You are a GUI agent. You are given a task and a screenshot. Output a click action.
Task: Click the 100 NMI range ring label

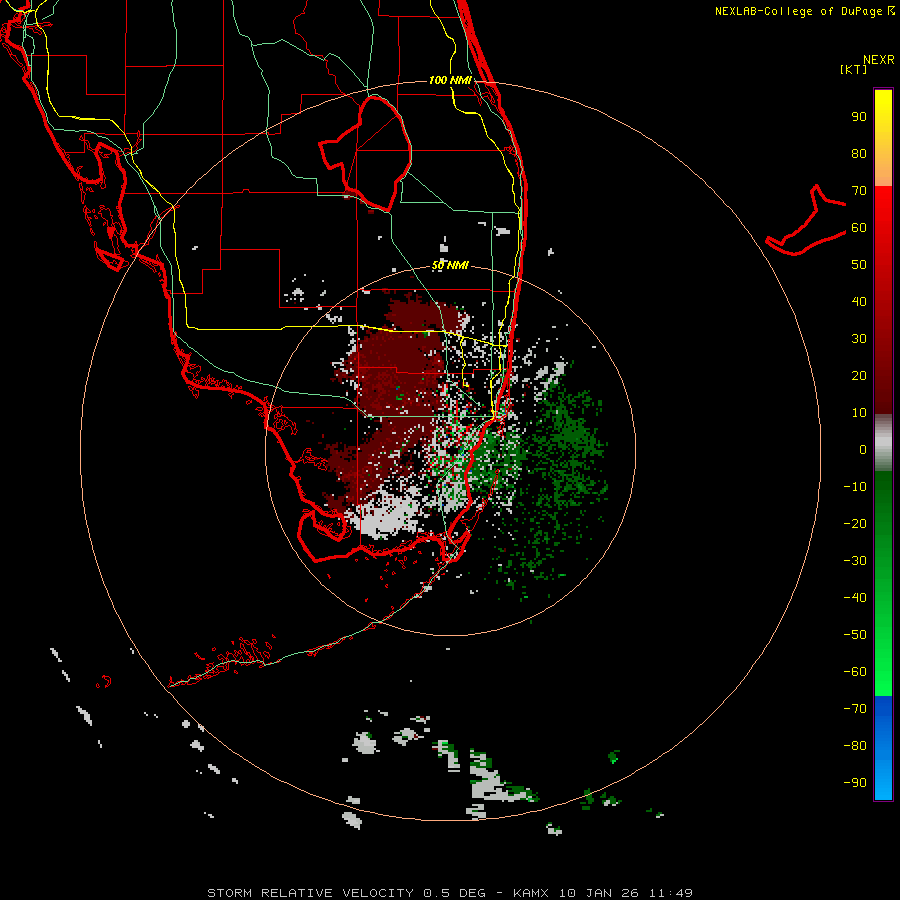(450, 80)
